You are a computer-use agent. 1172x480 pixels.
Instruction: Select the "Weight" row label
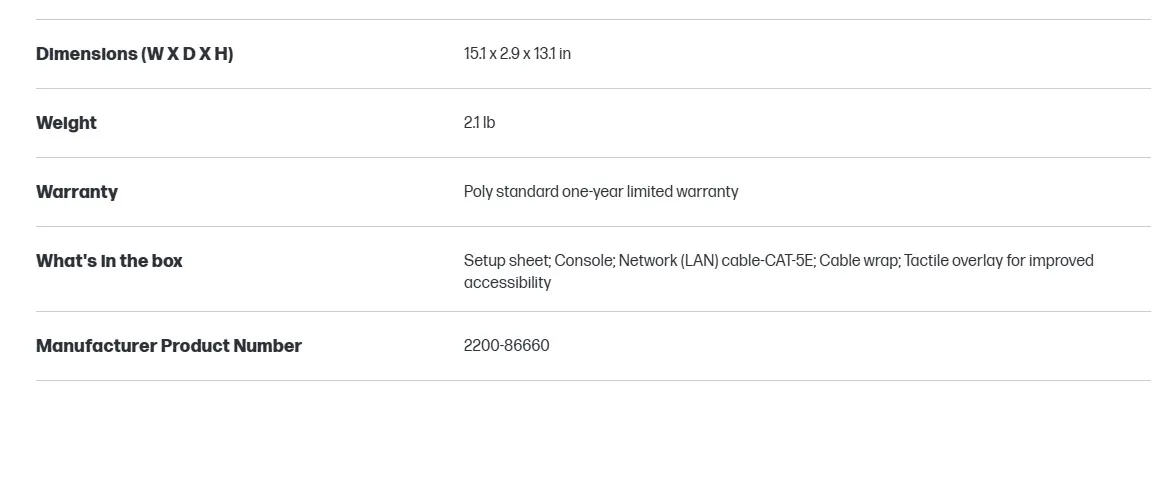tap(66, 123)
